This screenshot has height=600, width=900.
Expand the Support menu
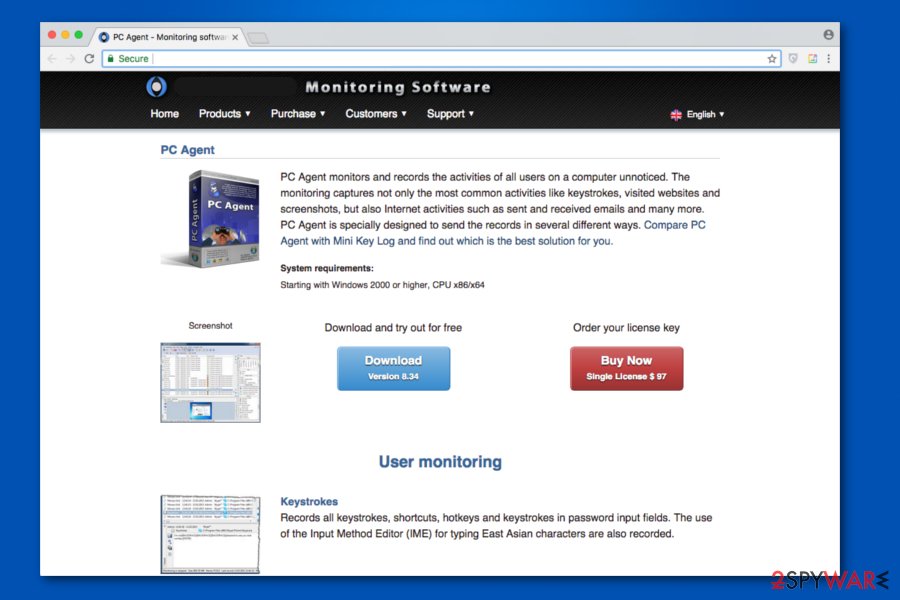coord(449,114)
